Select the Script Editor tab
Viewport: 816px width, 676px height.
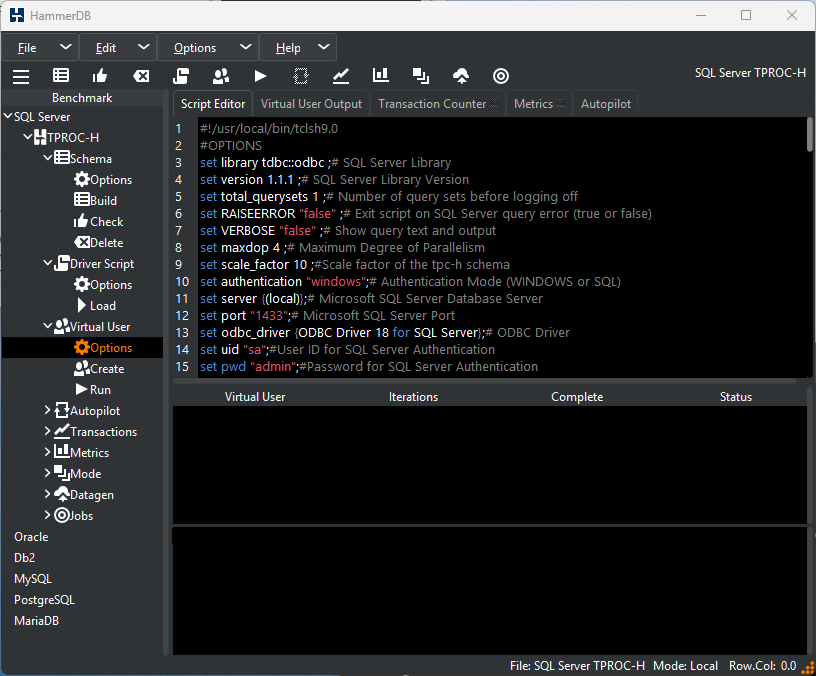(213, 104)
